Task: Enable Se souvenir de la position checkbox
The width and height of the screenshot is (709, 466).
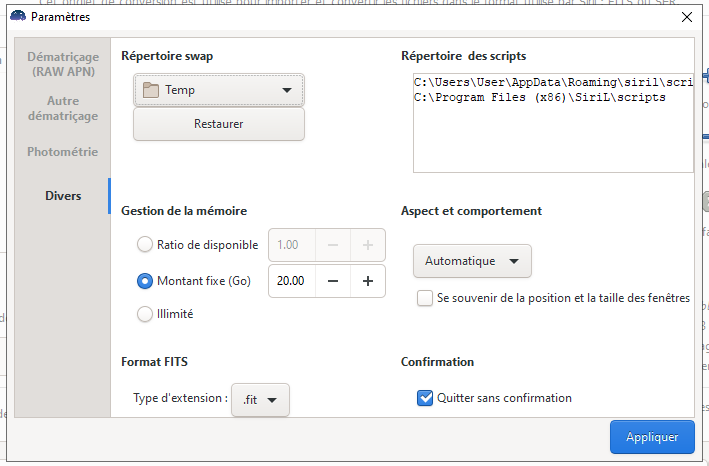Action: coord(425,298)
